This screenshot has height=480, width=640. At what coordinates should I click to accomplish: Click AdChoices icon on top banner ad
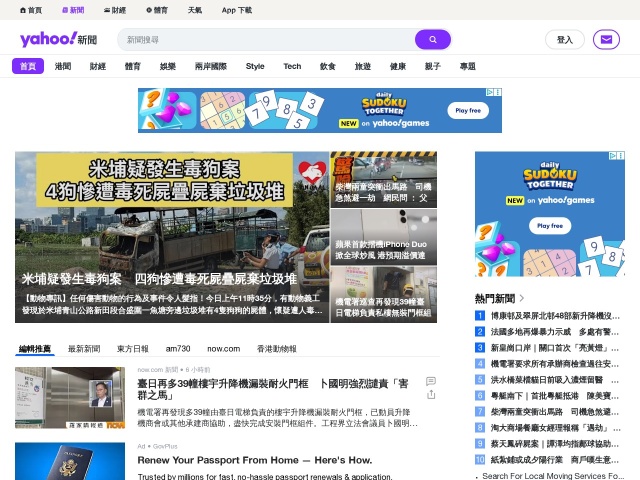pos(489,92)
